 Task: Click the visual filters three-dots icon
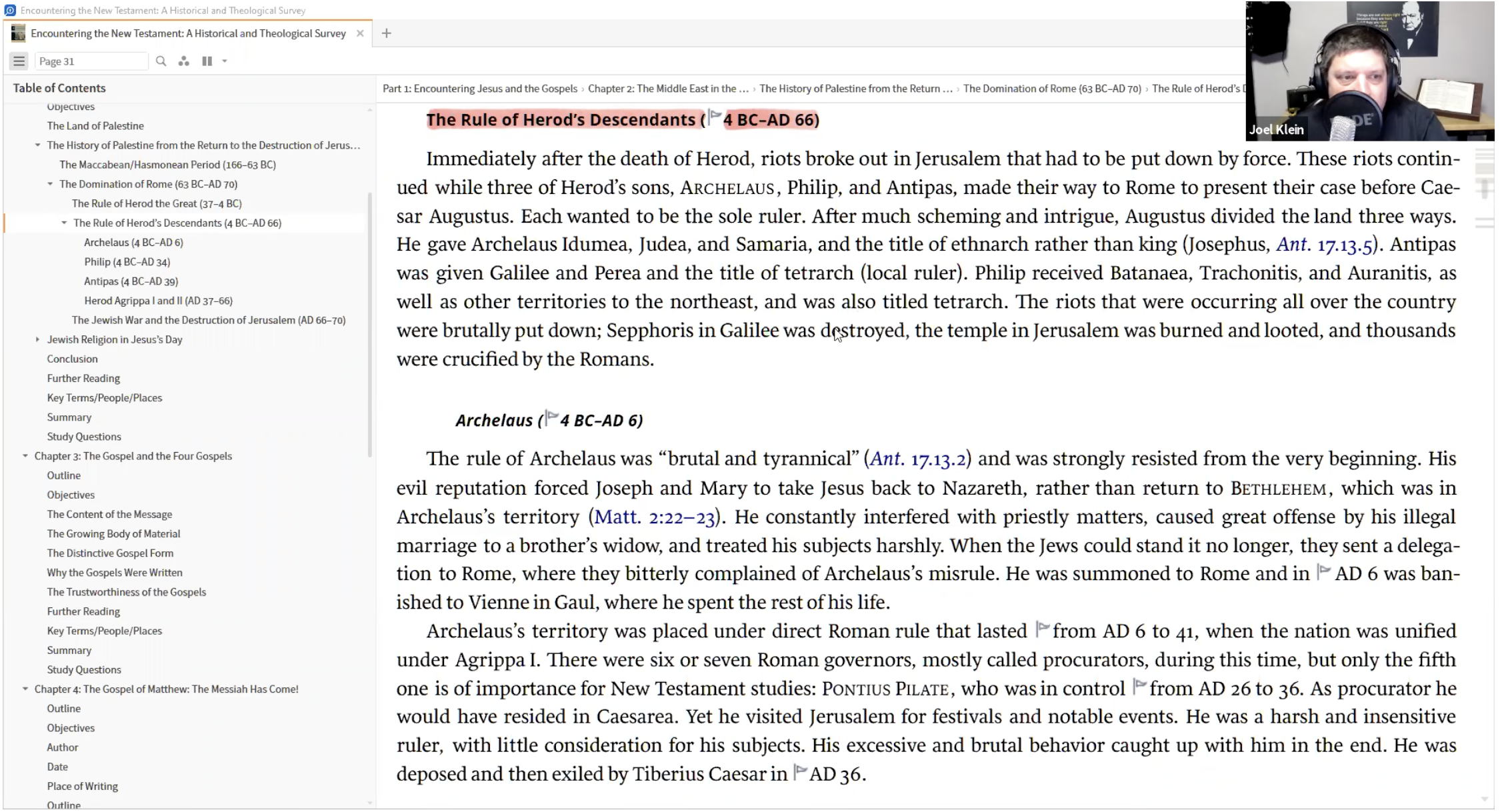(184, 61)
